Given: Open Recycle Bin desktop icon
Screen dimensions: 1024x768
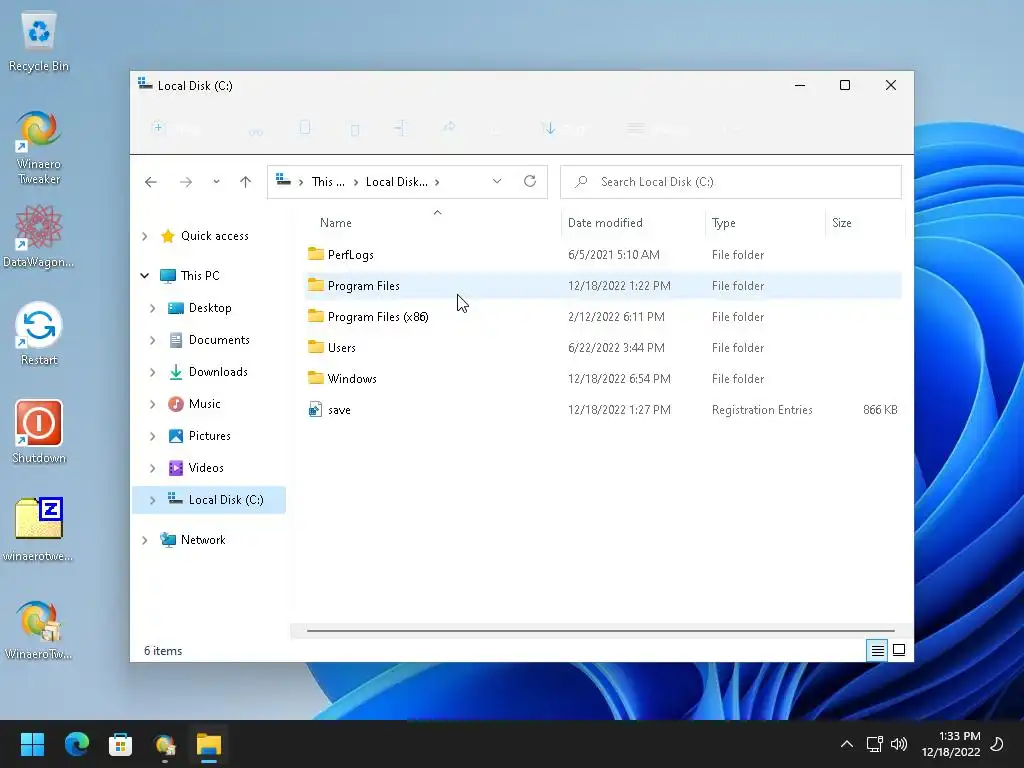Looking at the screenshot, I should coord(39,41).
